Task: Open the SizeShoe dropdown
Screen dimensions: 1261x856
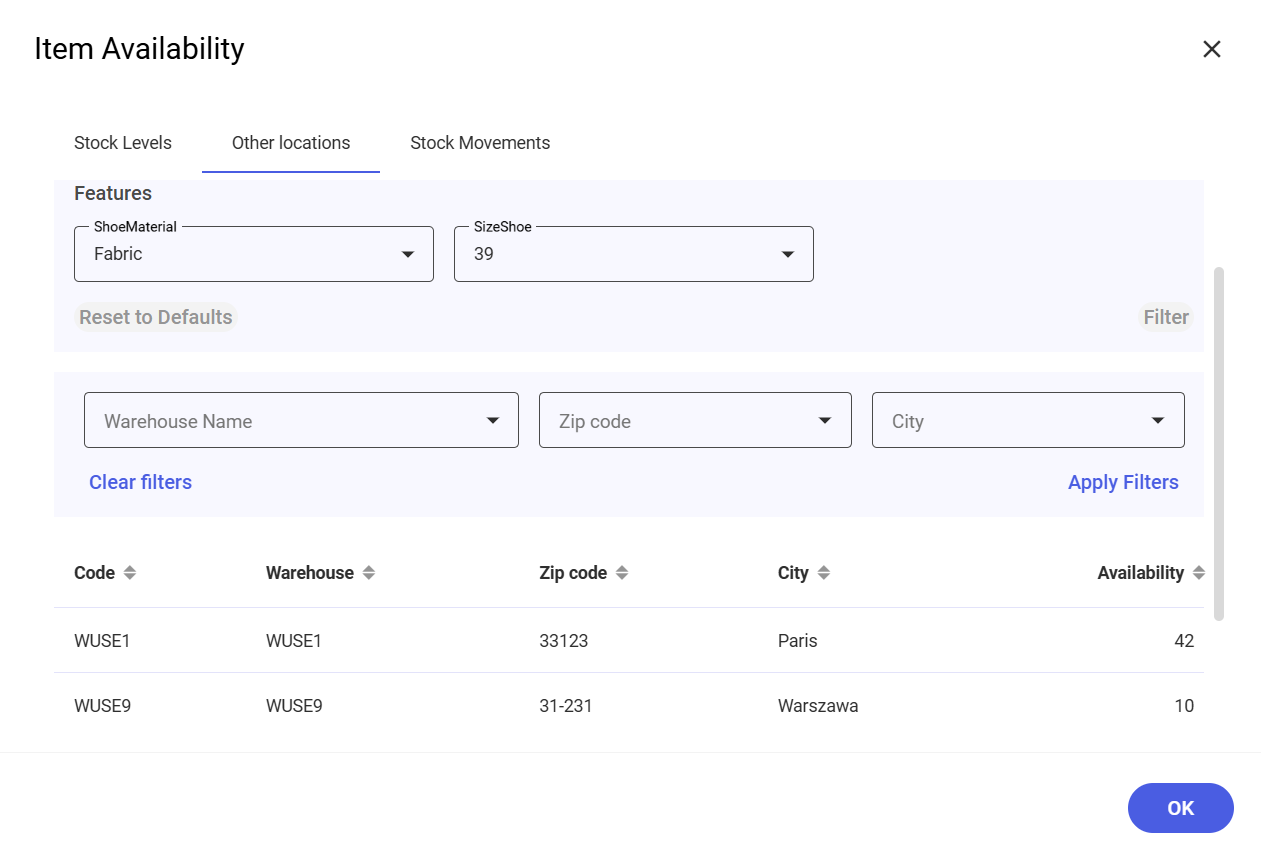Action: [x=634, y=254]
